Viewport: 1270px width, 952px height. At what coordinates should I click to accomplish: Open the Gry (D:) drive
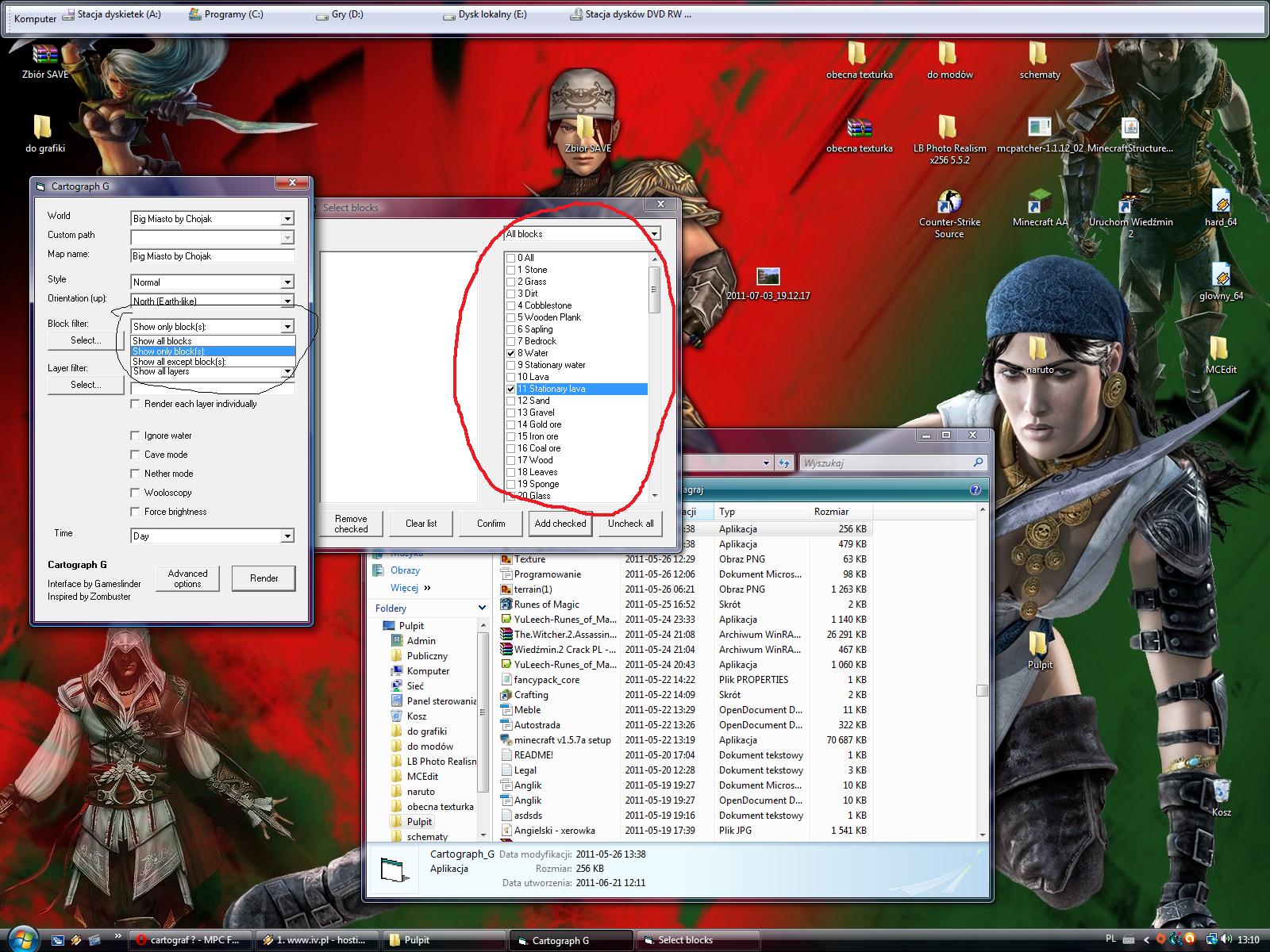(340, 14)
